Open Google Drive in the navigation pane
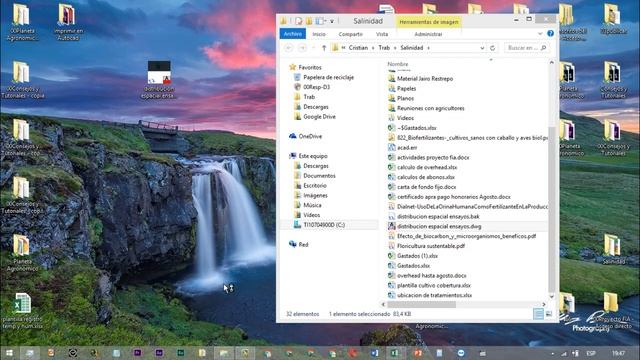Image resolution: width=640 pixels, height=360 pixels. tap(319, 117)
